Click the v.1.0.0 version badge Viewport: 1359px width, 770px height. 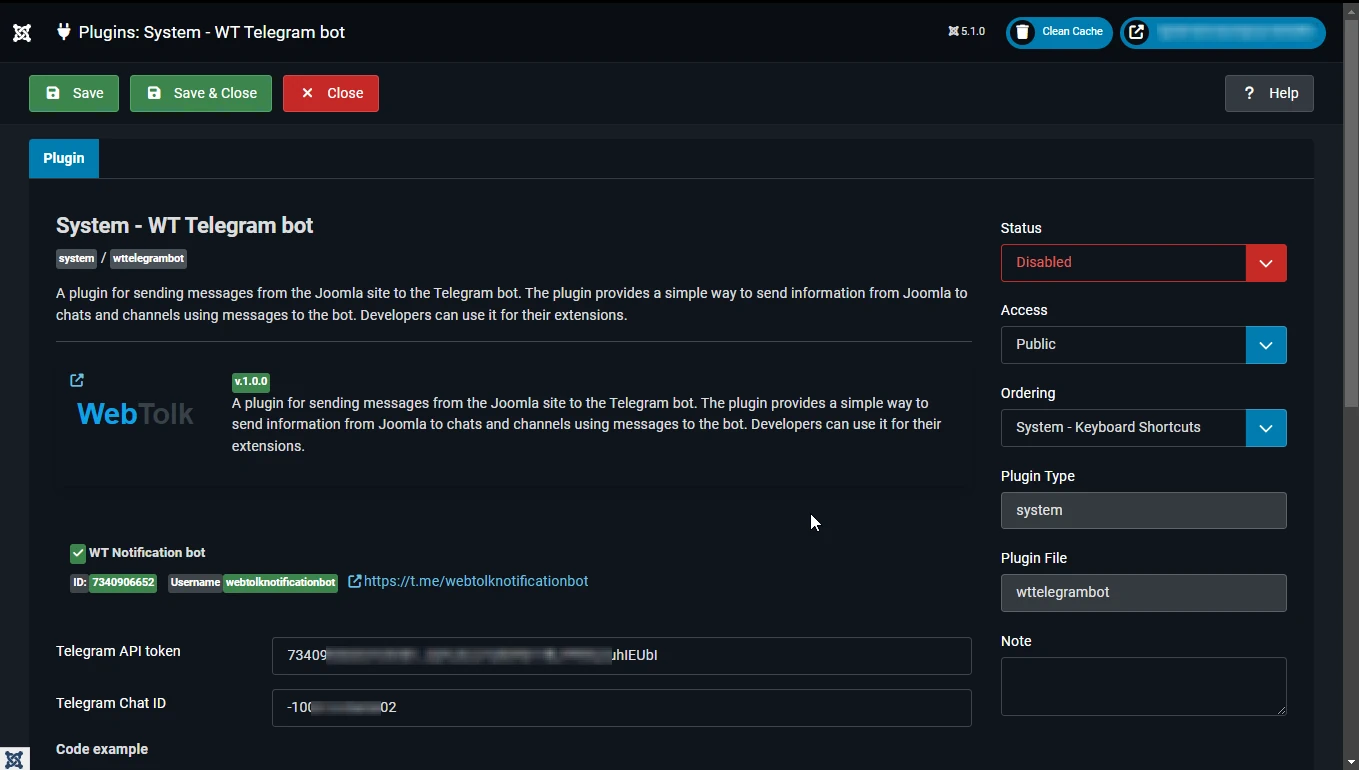point(251,381)
